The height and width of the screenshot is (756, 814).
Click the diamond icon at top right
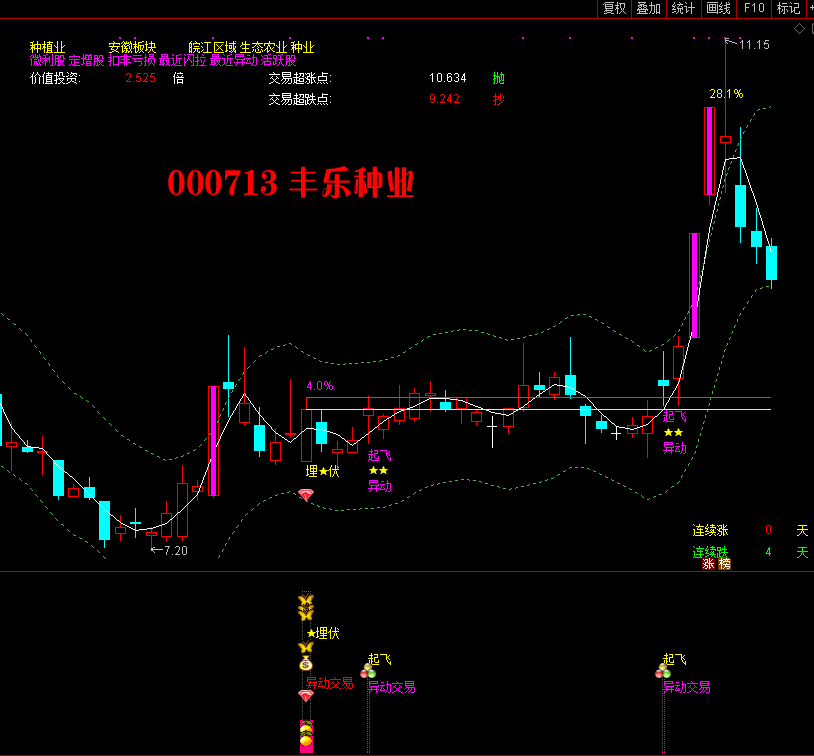click(x=799, y=29)
